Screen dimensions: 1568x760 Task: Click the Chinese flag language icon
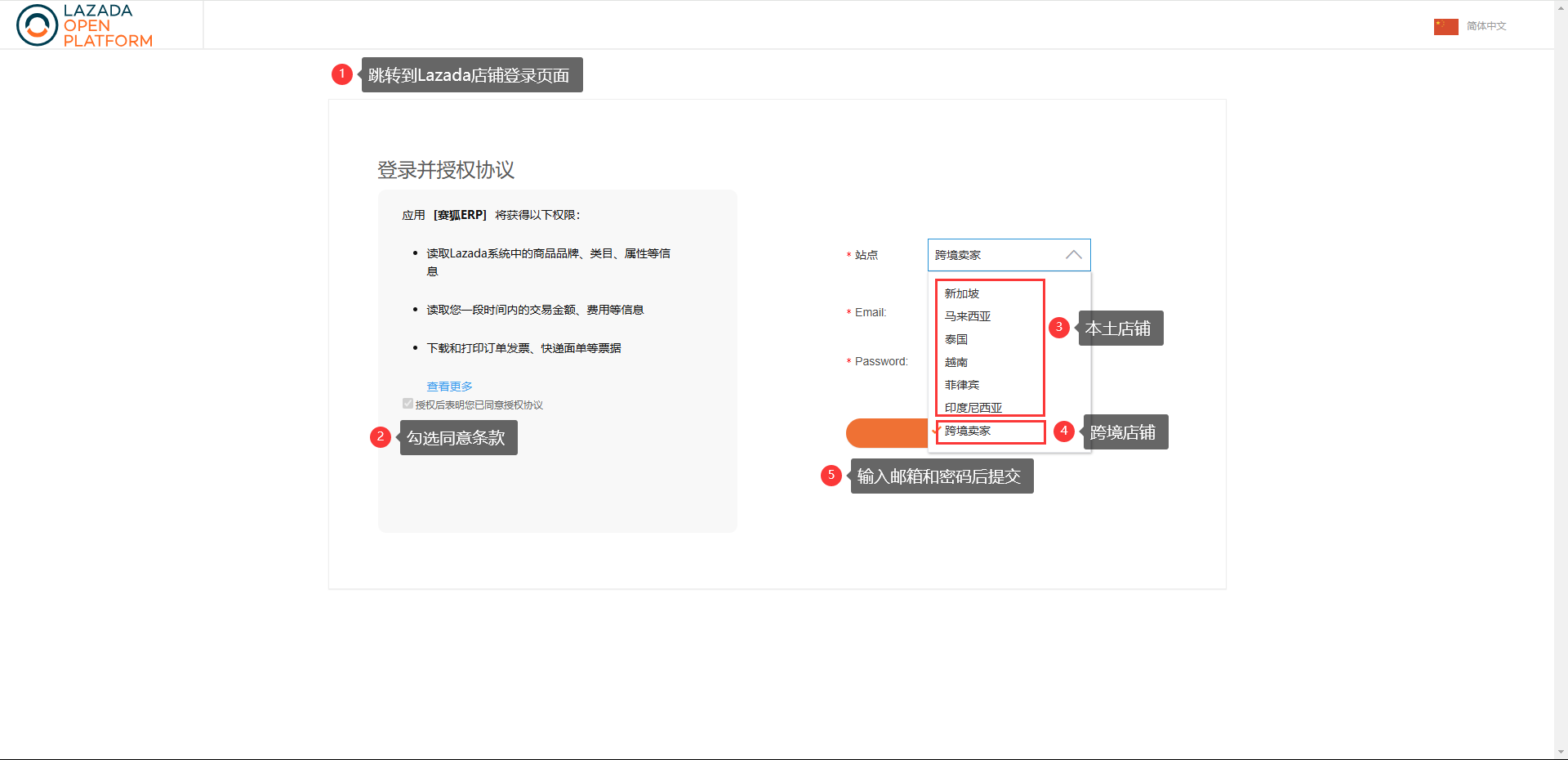pos(1445,26)
